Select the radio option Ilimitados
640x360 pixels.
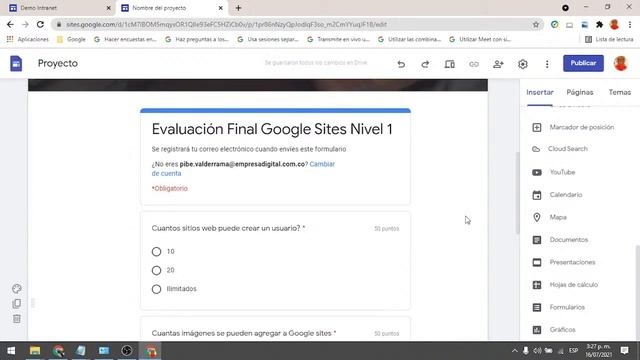pos(156,289)
